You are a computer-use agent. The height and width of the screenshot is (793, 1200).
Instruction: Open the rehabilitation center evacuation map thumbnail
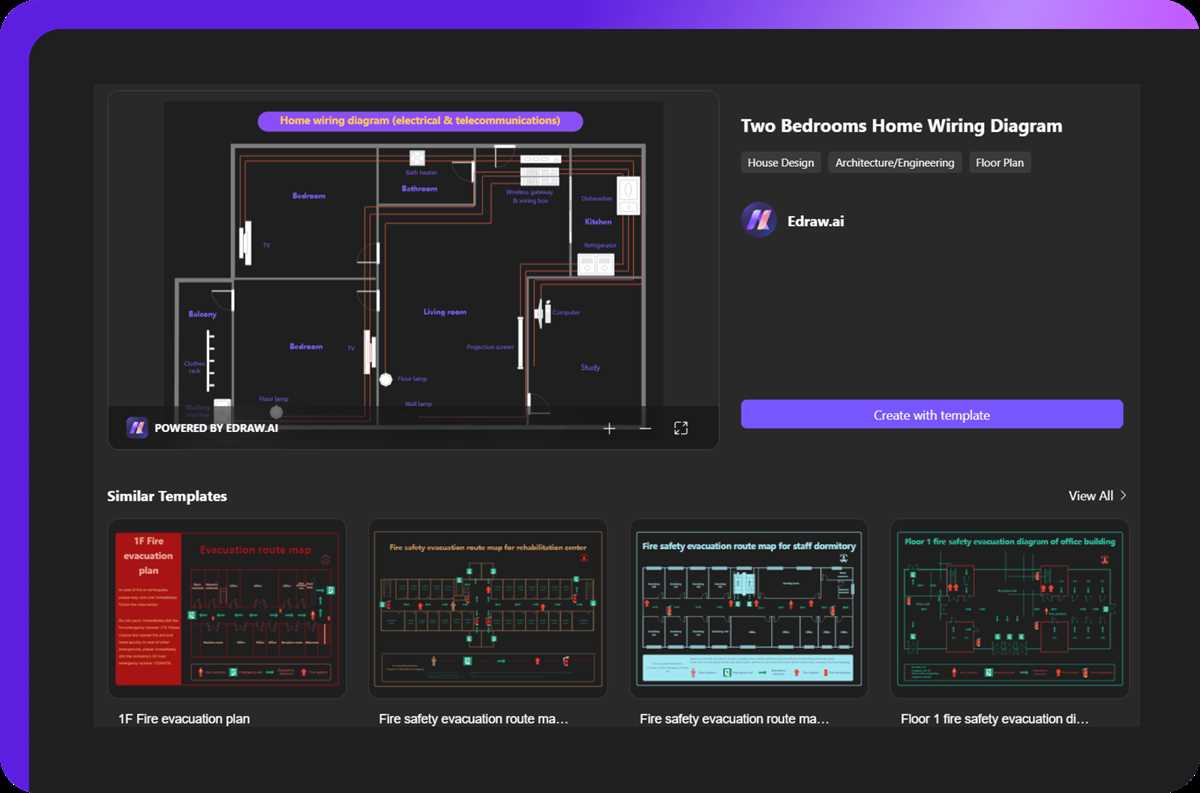tap(488, 608)
